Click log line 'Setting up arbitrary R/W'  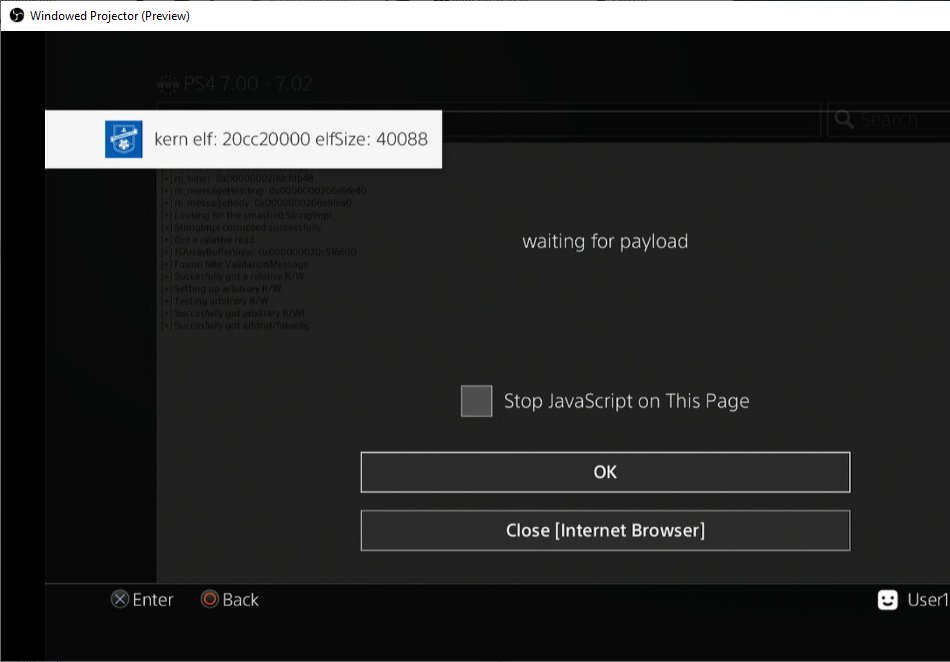[x=221, y=289]
